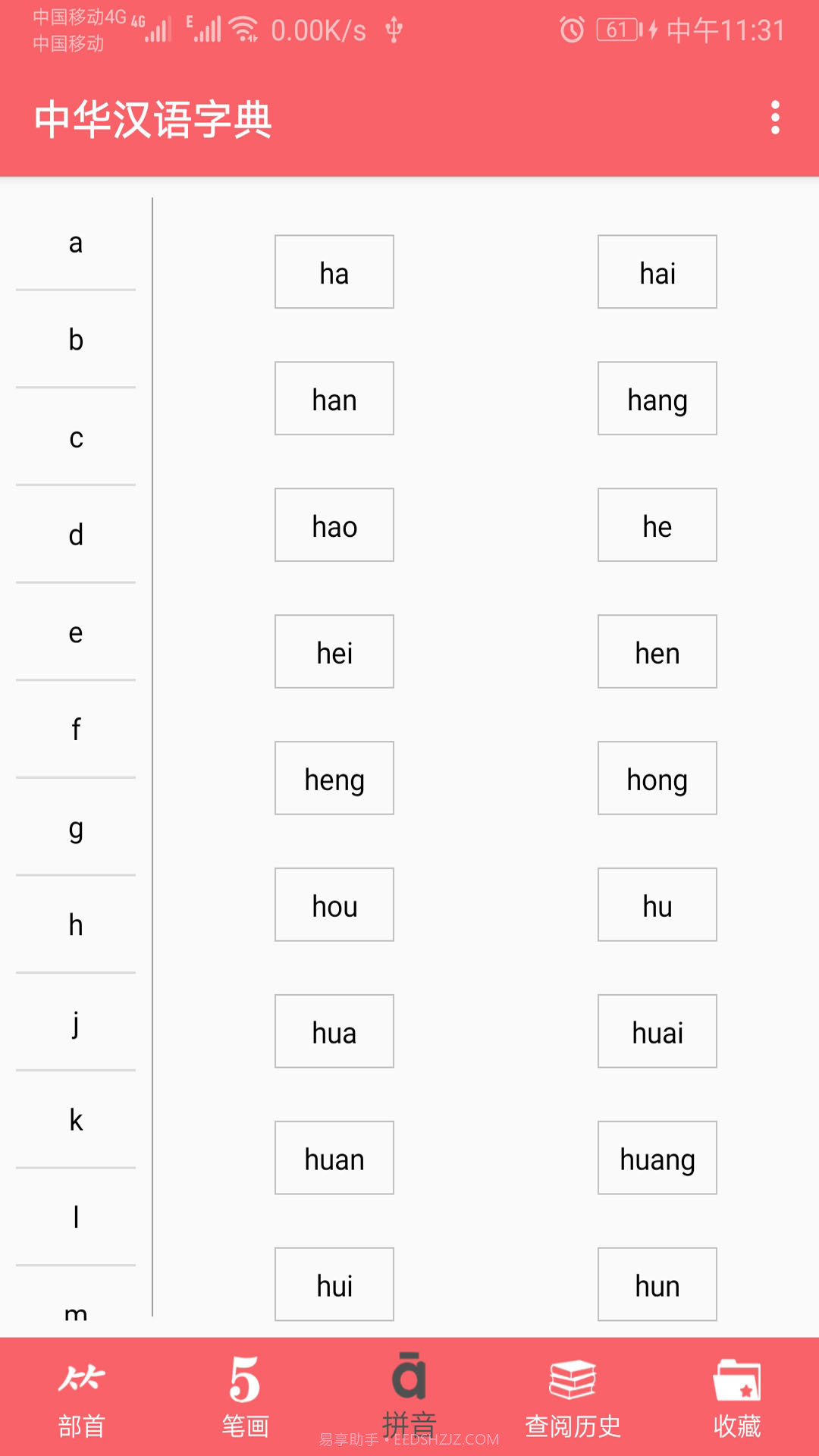819x1456 pixels.
Task: Select the pinyin syllable 'hei'
Action: (x=334, y=651)
